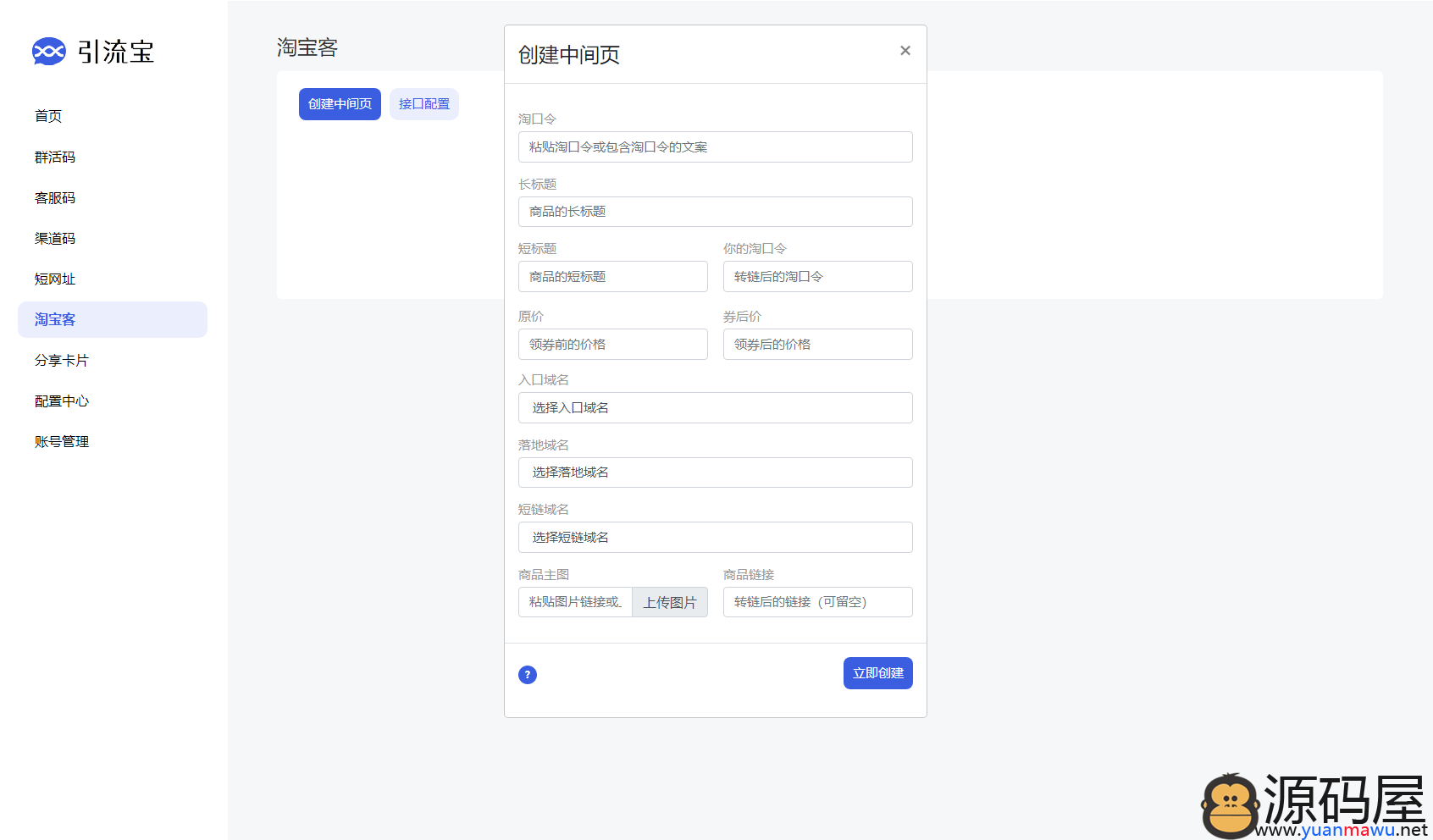Screen dimensions: 1433x840
Task: Click the blue help question mark icon
Action: point(528,675)
